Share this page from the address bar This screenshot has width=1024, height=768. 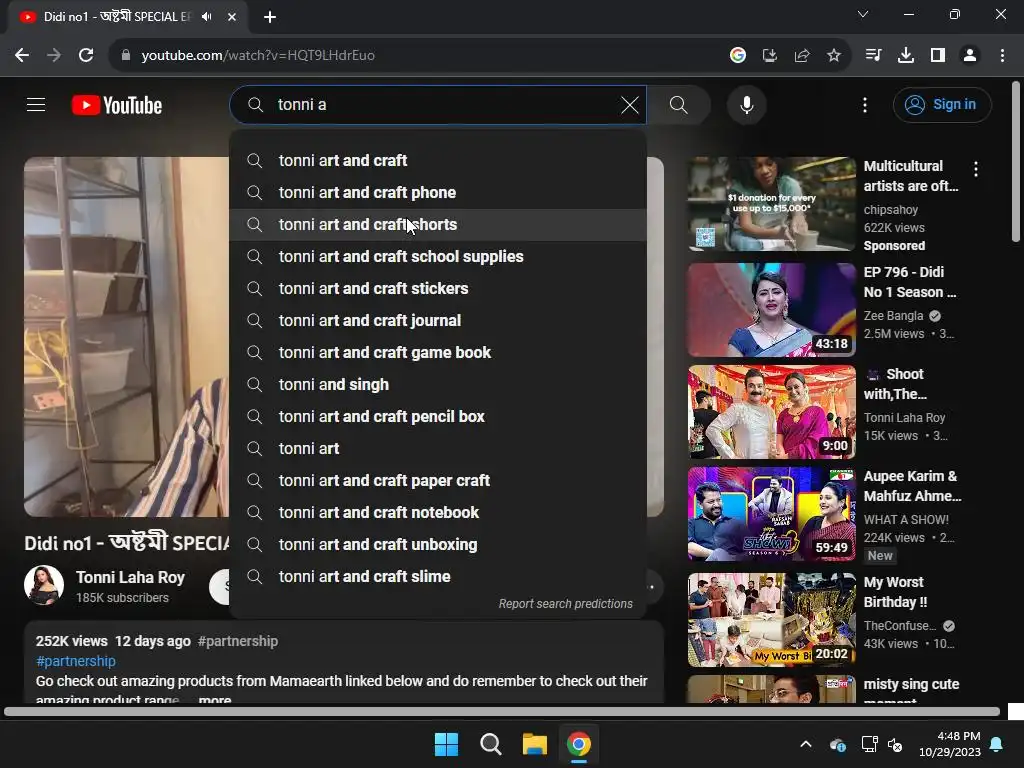point(802,56)
